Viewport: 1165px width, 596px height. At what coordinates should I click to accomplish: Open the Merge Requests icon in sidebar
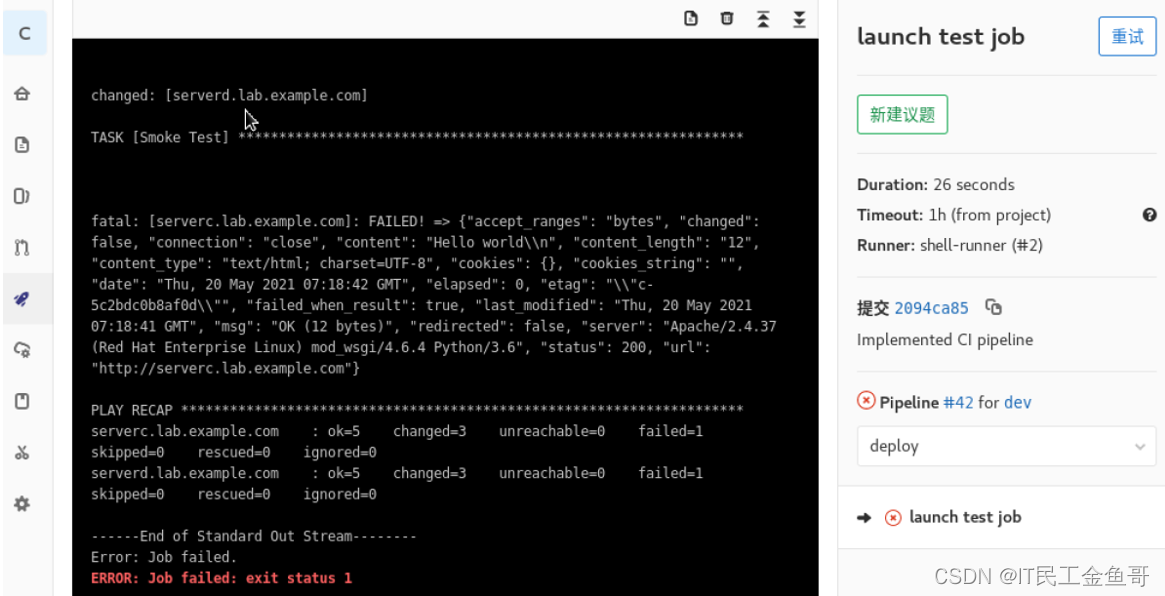(x=22, y=247)
